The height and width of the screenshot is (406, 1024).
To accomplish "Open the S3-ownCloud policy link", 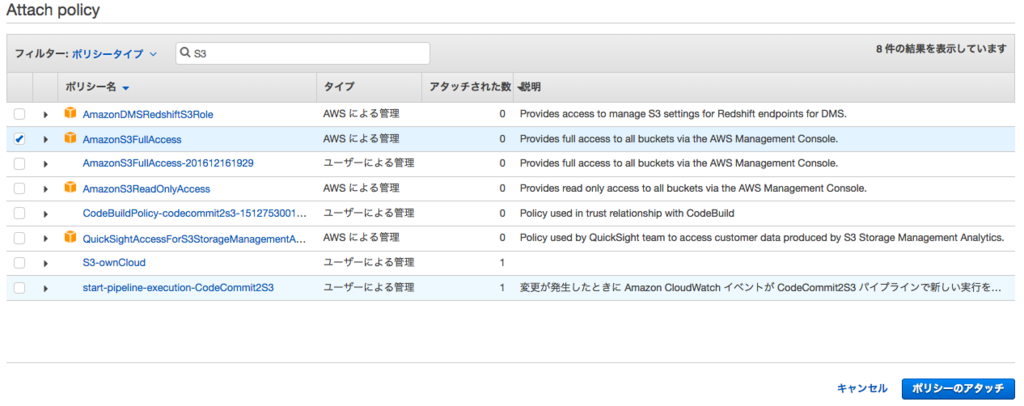I will coord(114,263).
